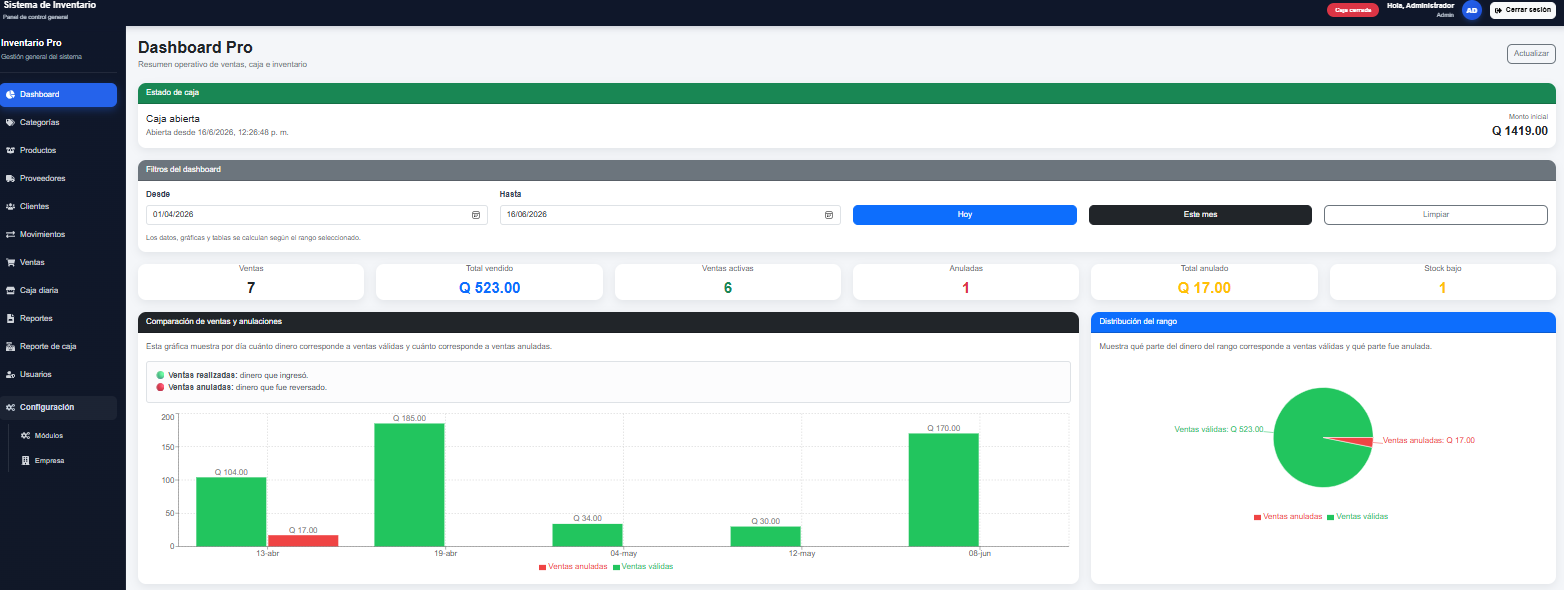This screenshot has width=1564, height=590.
Task: Open Empresa using the building icon
Action: click(x=26, y=461)
